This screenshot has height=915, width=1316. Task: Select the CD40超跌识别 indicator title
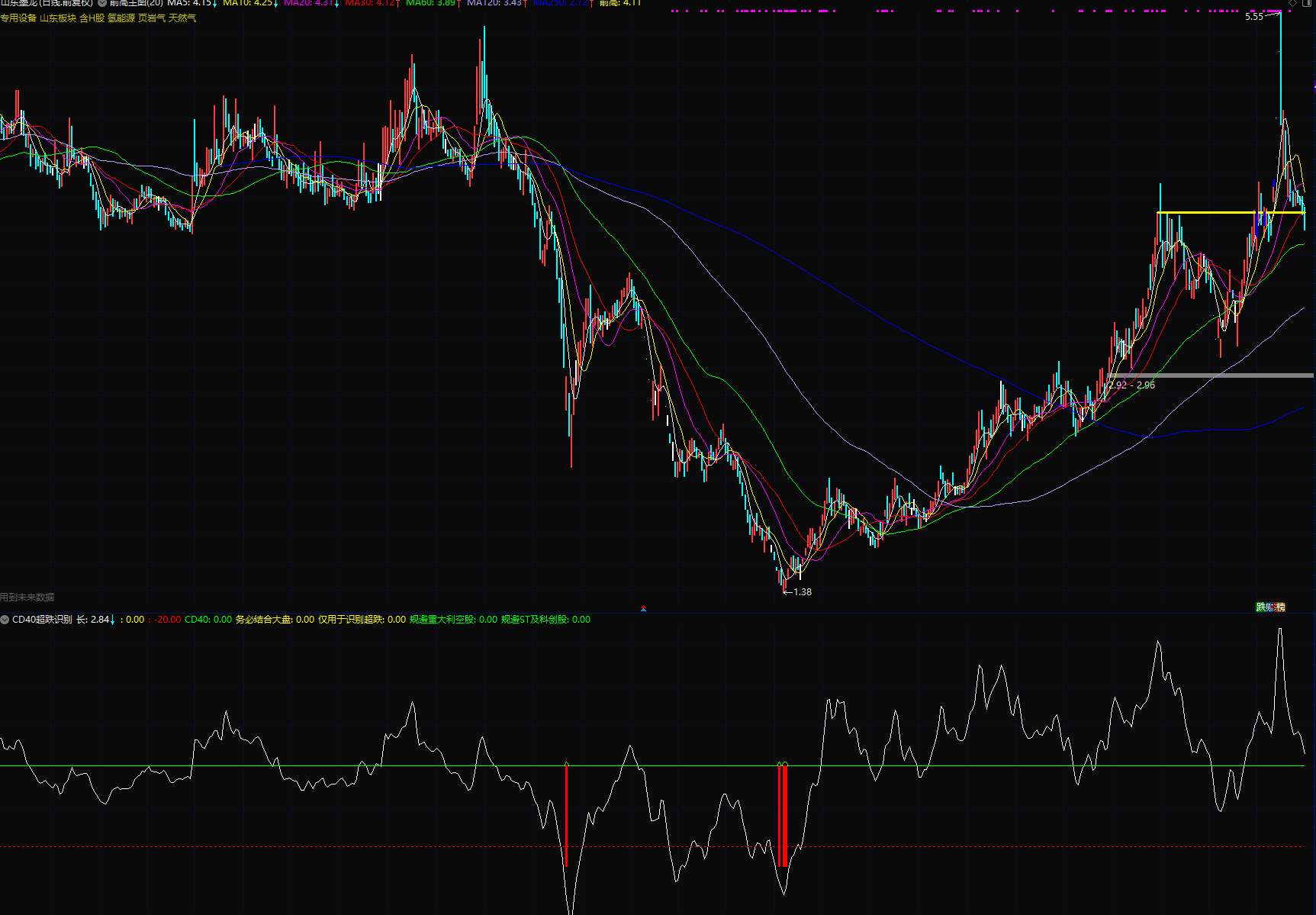point(42,620)
